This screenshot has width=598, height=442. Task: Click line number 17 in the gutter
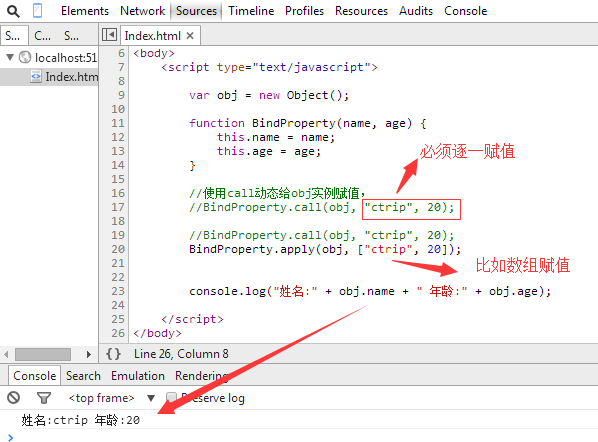click(x=118, y=207)
